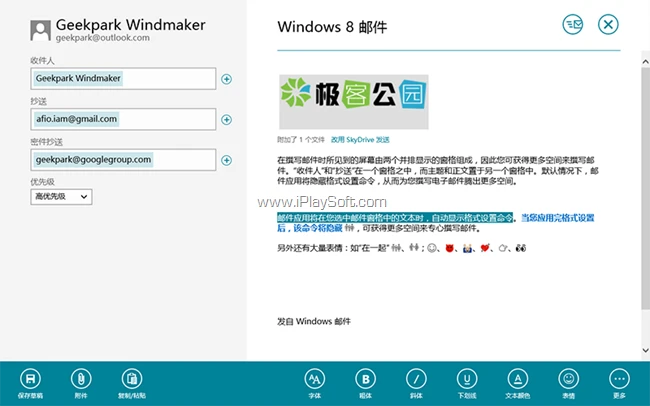The height and width of the screenshot is (406, 650).
Task: Click the Geekpark Windmaker account name
Action: (x=131, y=24)
